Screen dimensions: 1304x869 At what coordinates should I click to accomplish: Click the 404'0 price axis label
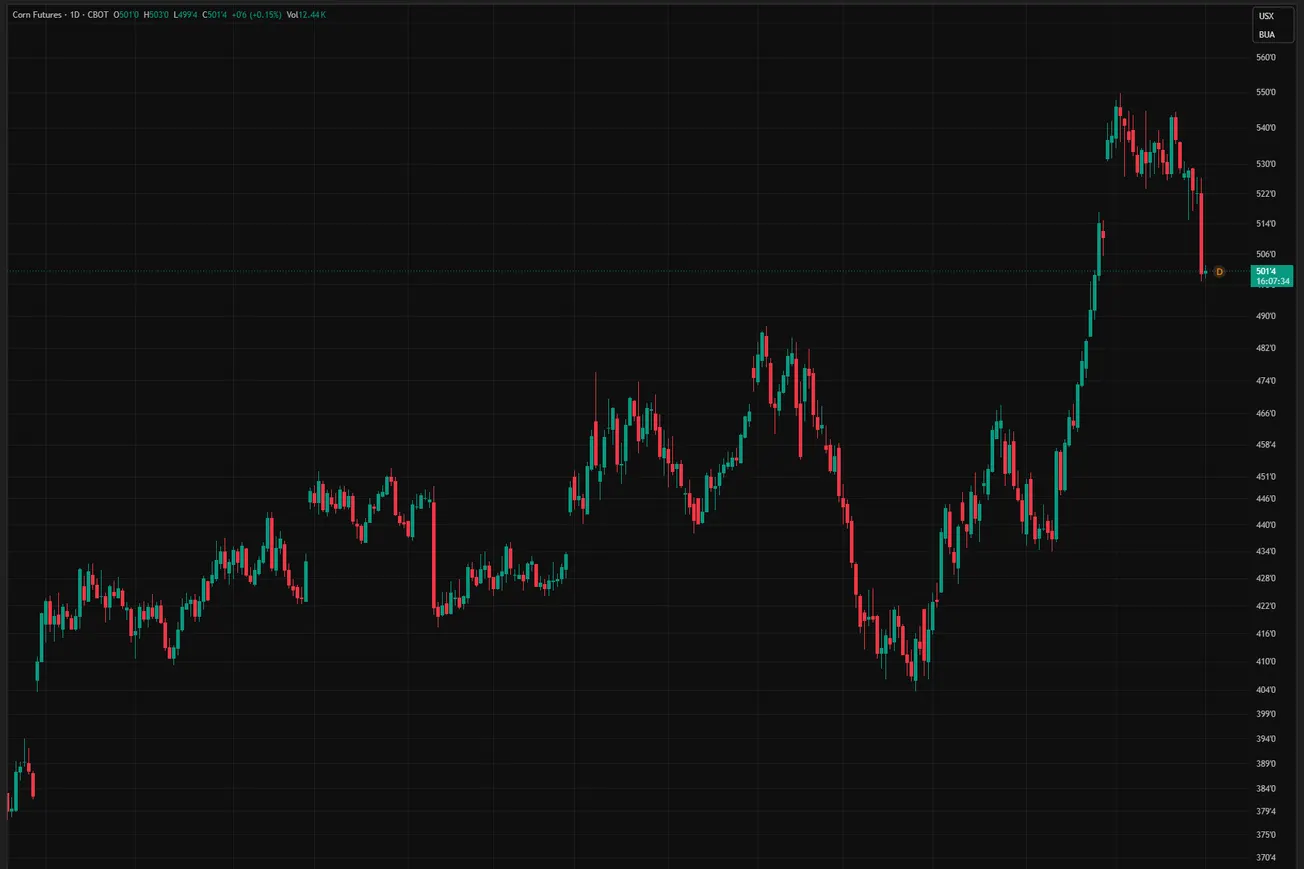[1266, 690]
